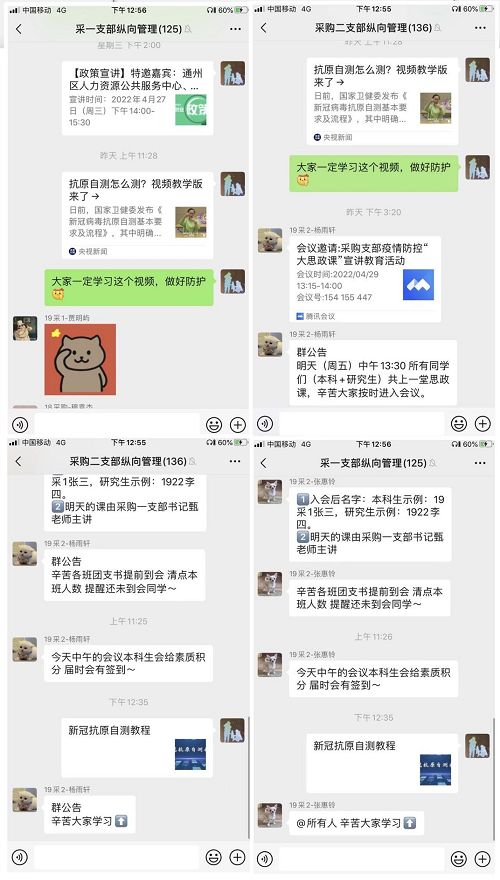Open the 【政策宣讲】特邀嘉宾 article card

137,98
